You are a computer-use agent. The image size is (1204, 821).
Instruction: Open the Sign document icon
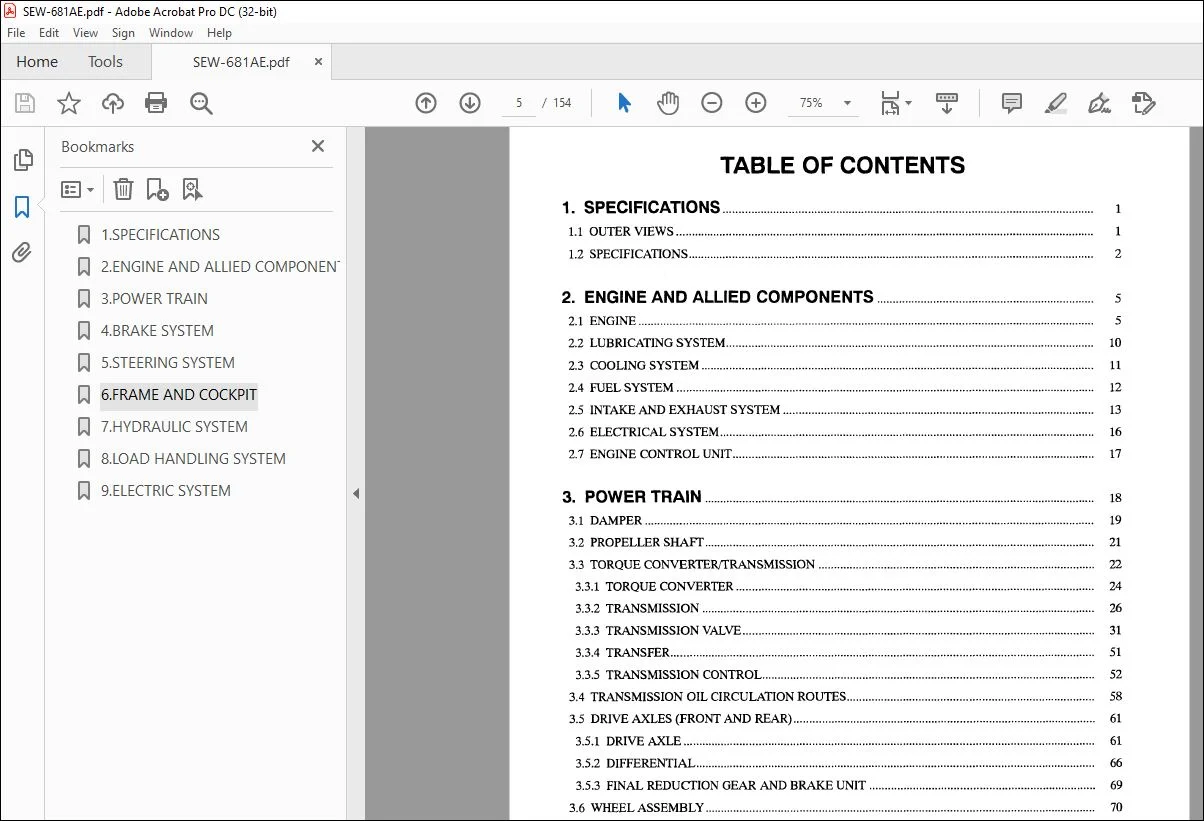point(1100,103)
